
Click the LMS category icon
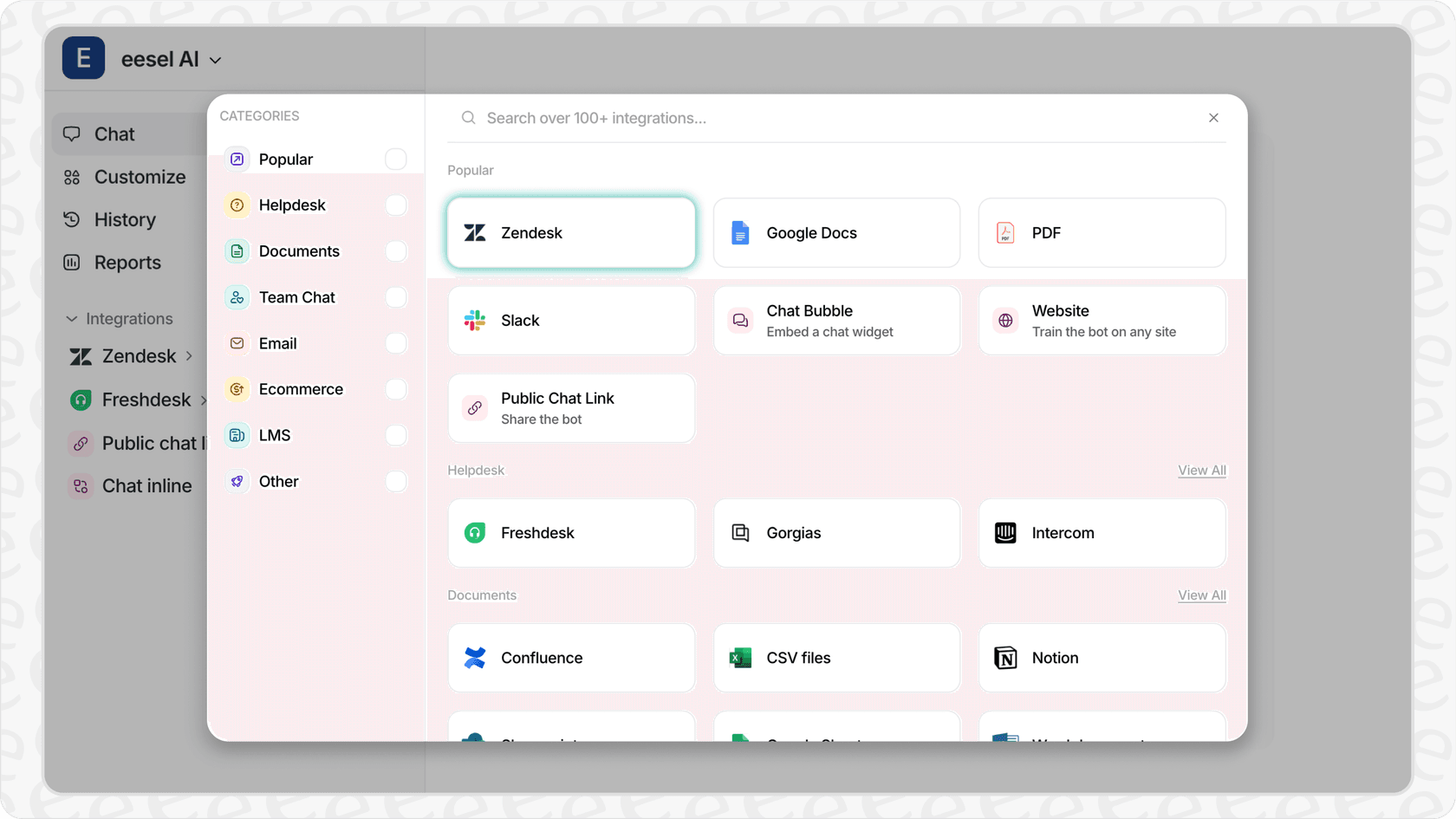point(237,435)
